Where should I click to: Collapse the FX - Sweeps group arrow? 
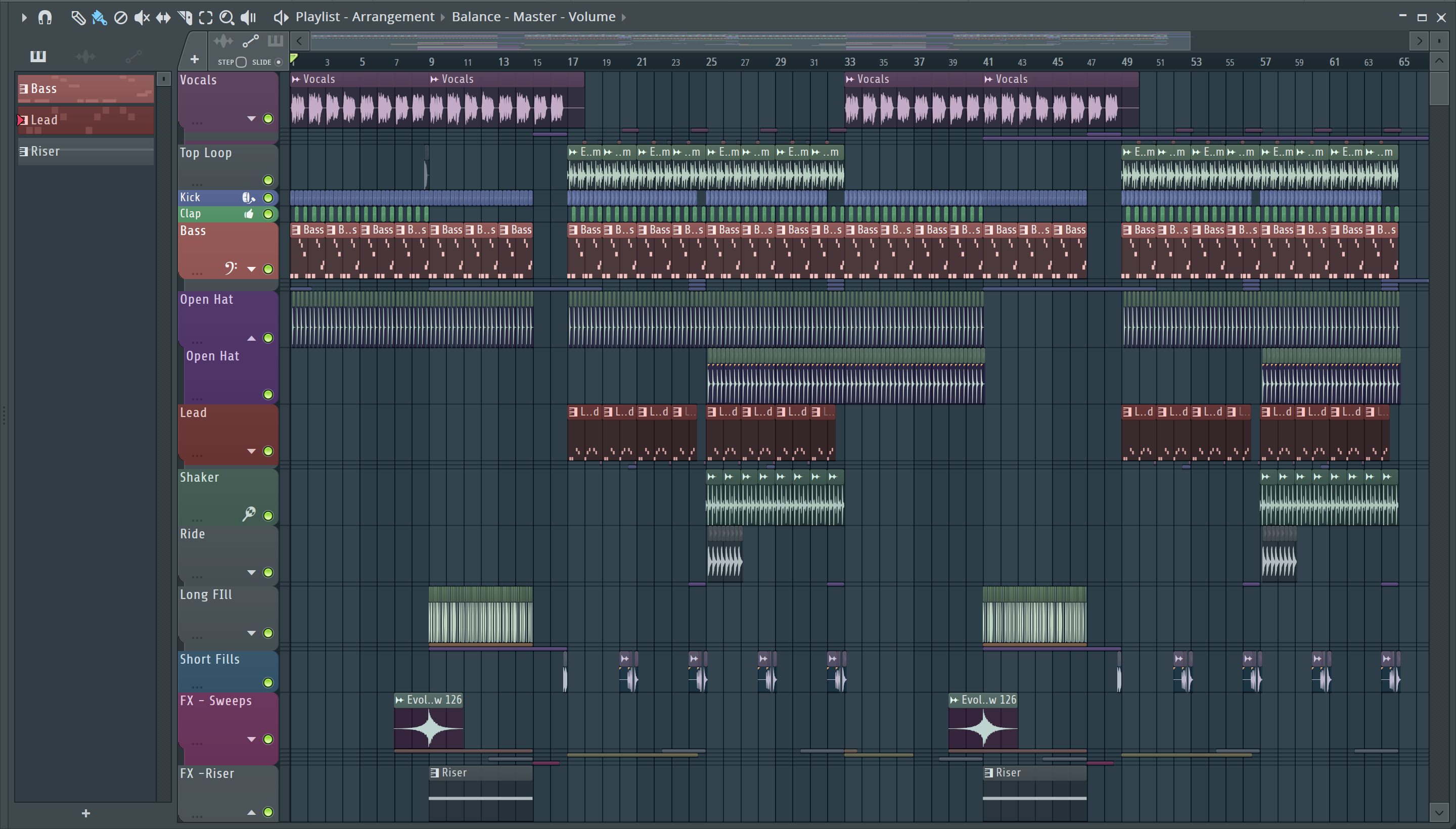pos(251,739)
